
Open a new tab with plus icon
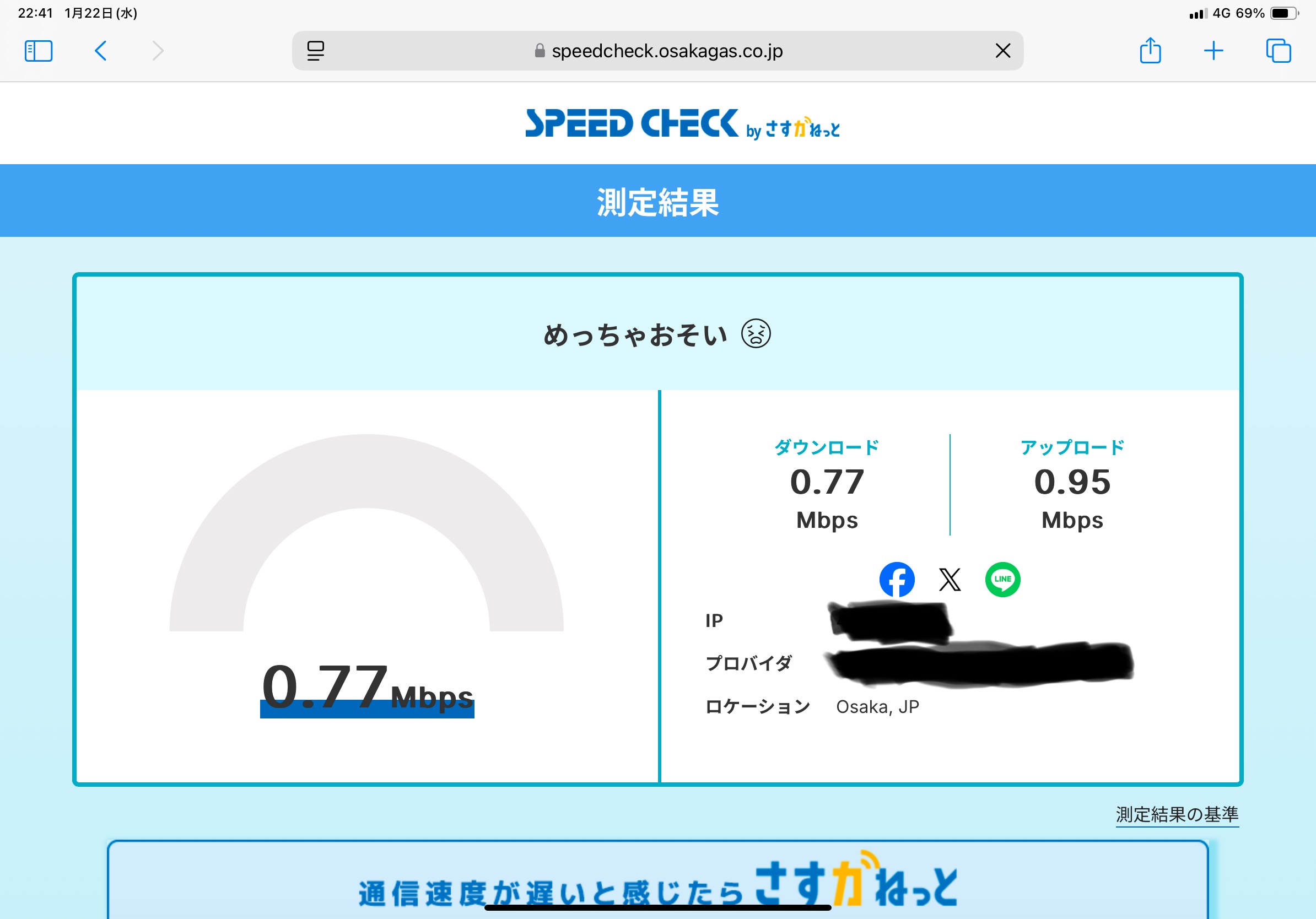click(1213, 51)
